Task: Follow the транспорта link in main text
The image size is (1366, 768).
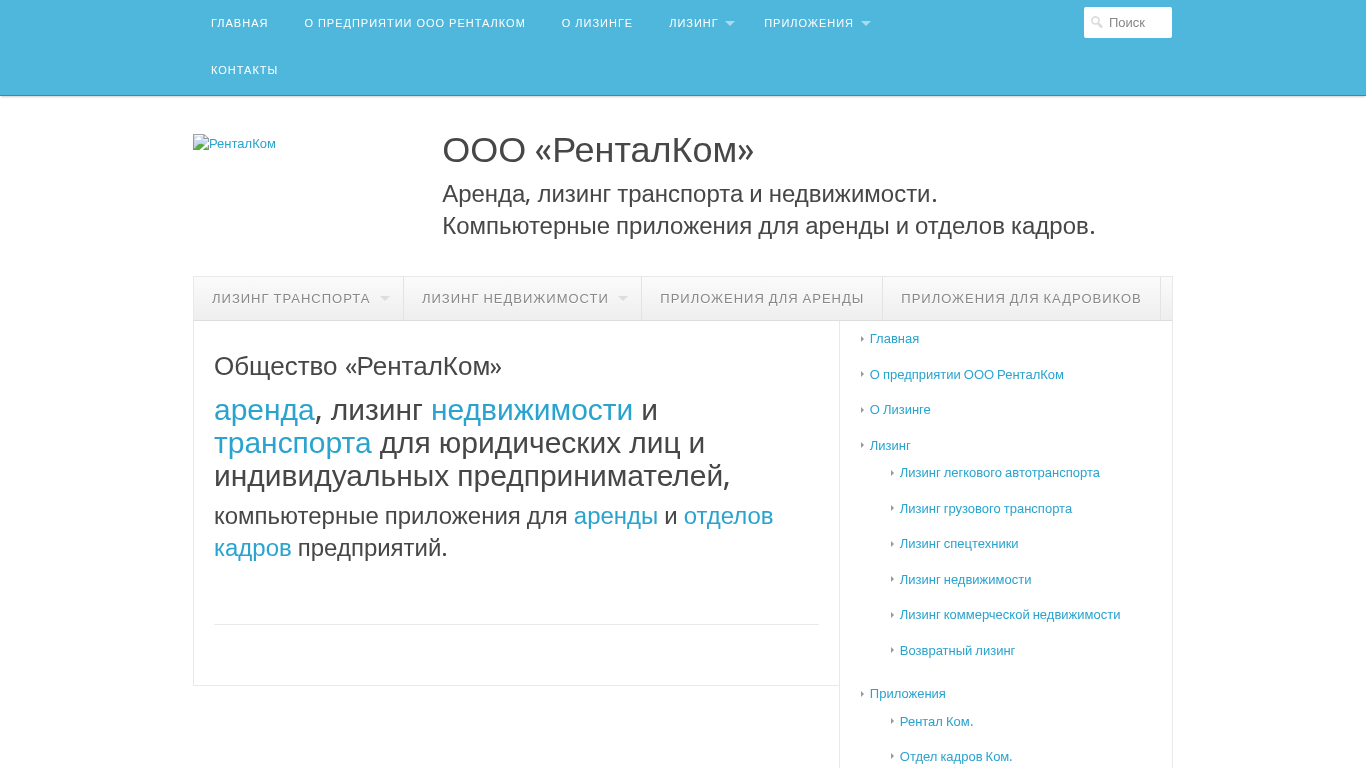Action: coord(292,443)
